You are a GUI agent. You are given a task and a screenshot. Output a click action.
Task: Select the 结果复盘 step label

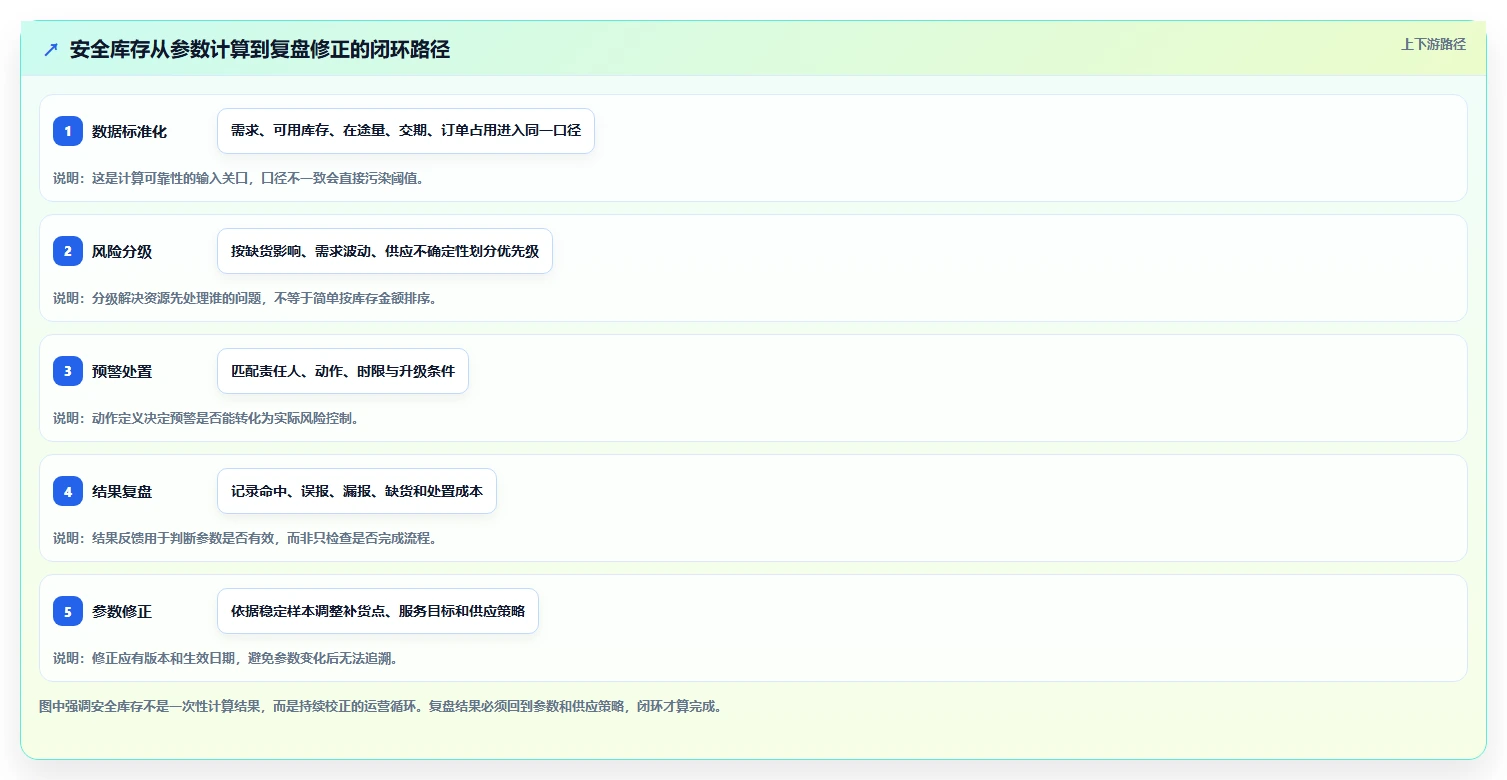coord(122,491)
